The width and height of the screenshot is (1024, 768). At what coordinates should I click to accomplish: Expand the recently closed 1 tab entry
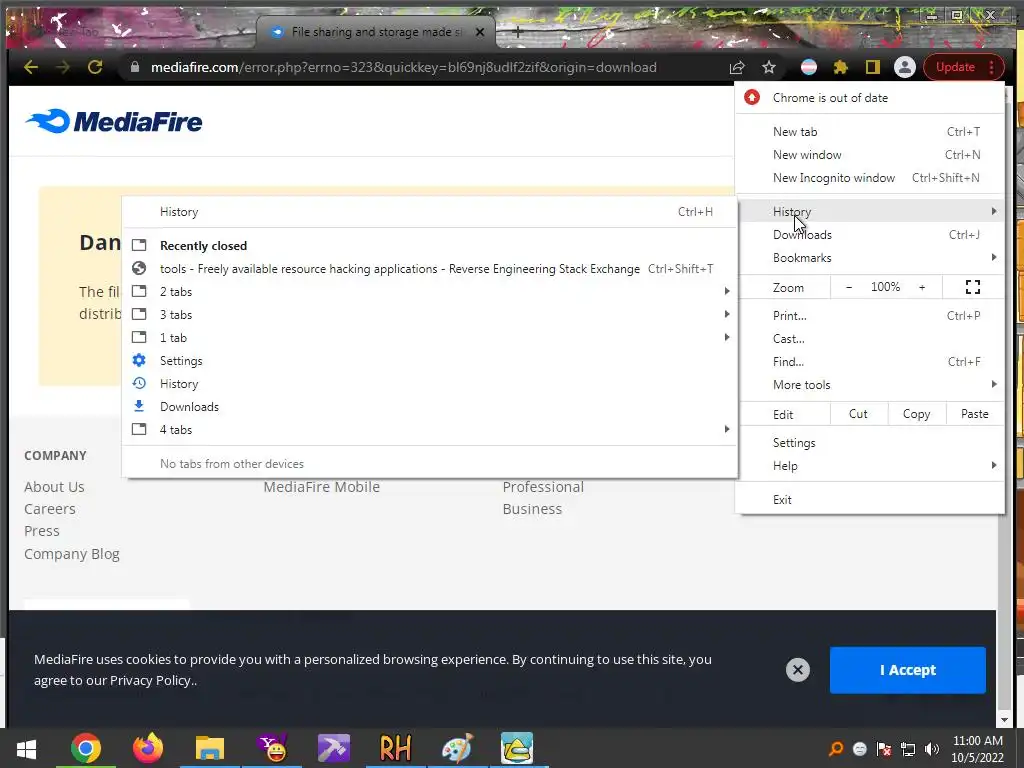430,338
